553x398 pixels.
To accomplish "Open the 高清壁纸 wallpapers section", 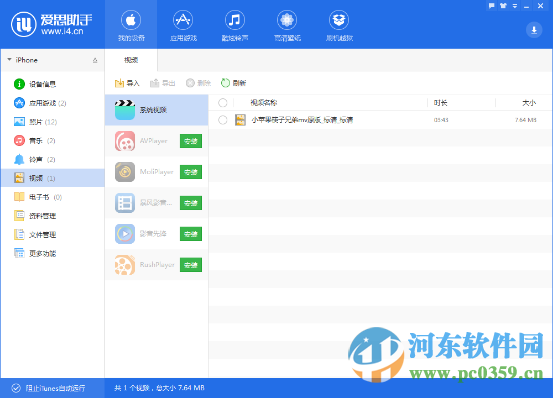I will 287,25.
